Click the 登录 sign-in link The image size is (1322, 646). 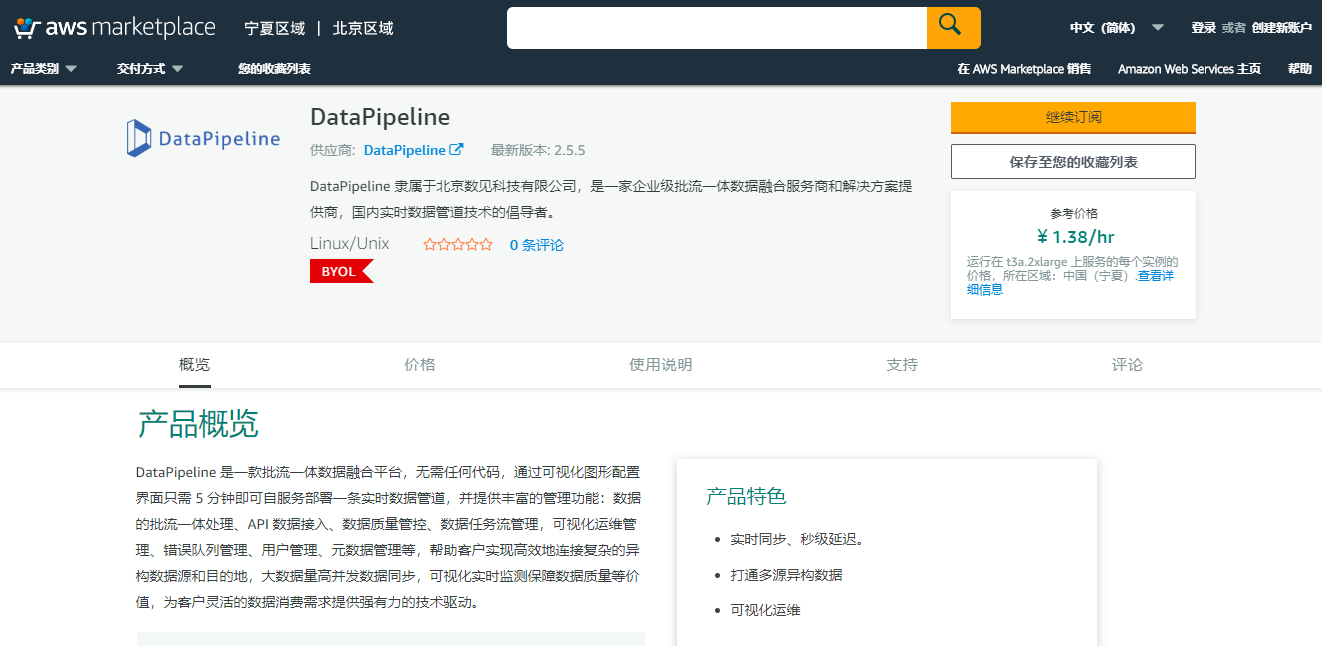tap(1203, 28)
